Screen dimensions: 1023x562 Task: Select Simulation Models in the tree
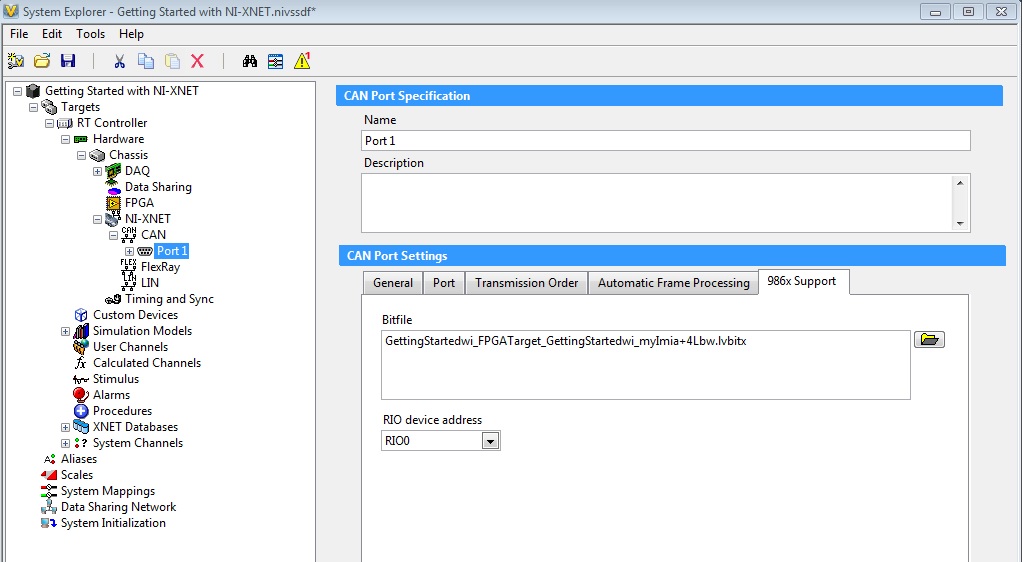pos(142,331)
